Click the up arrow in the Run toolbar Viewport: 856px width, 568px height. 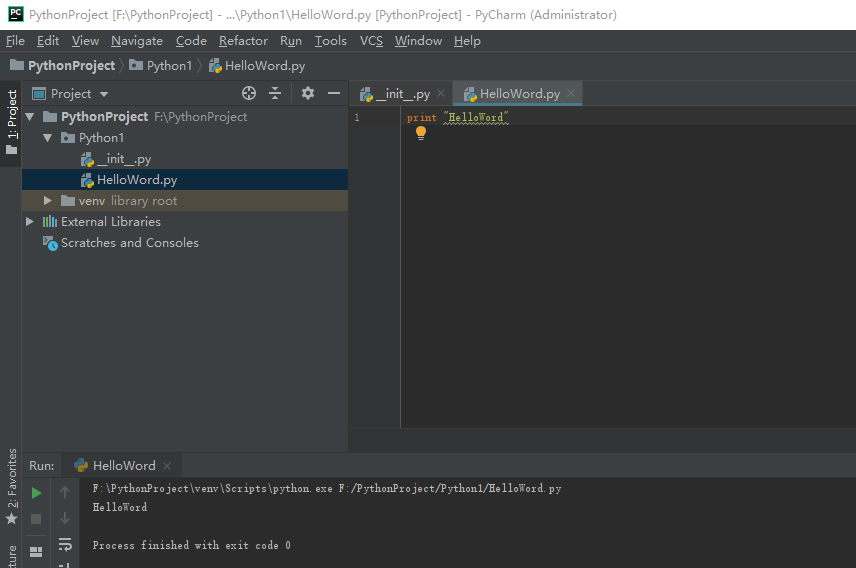65,492
